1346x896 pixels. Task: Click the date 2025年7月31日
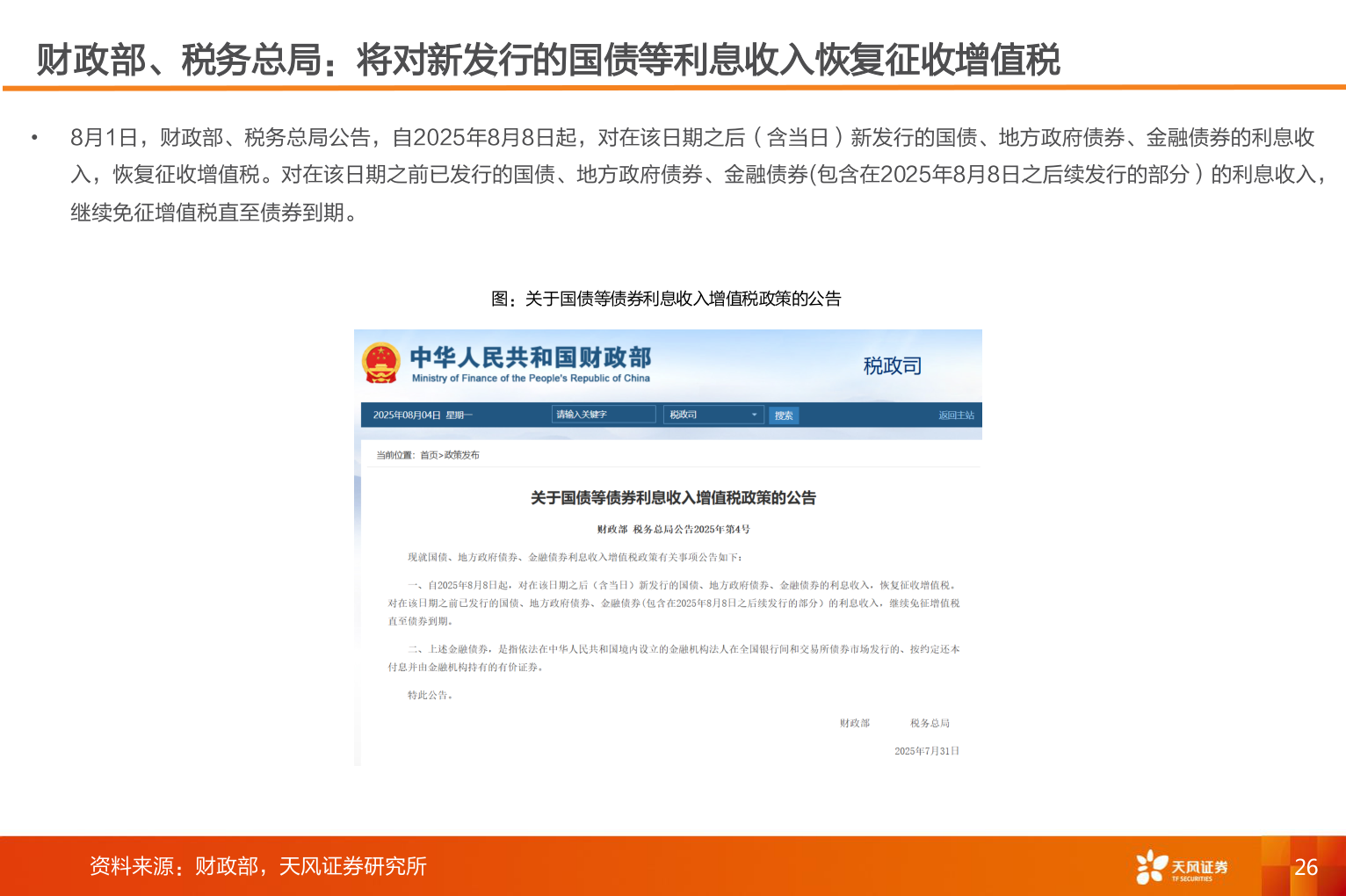coord(927,751)
